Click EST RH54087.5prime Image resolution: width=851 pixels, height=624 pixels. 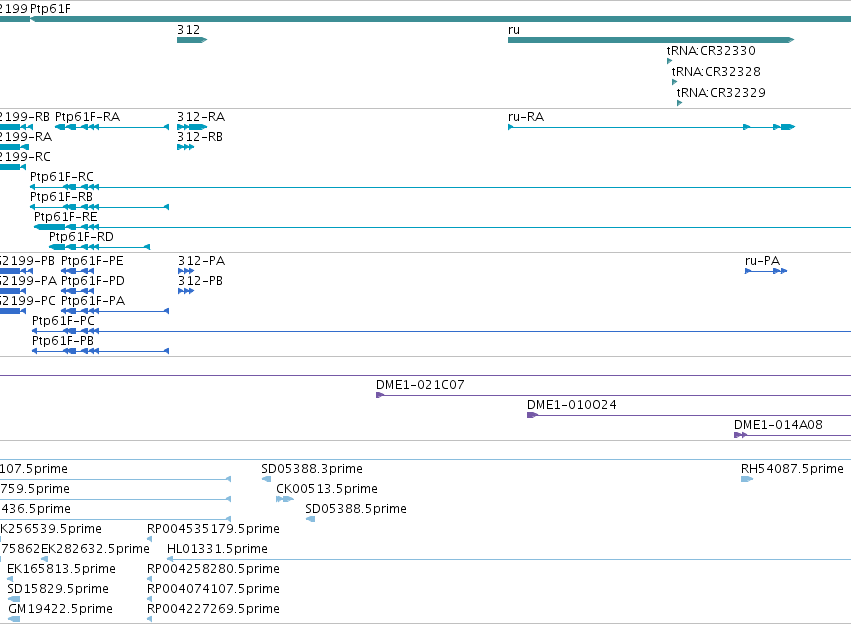tap(792, 469)
